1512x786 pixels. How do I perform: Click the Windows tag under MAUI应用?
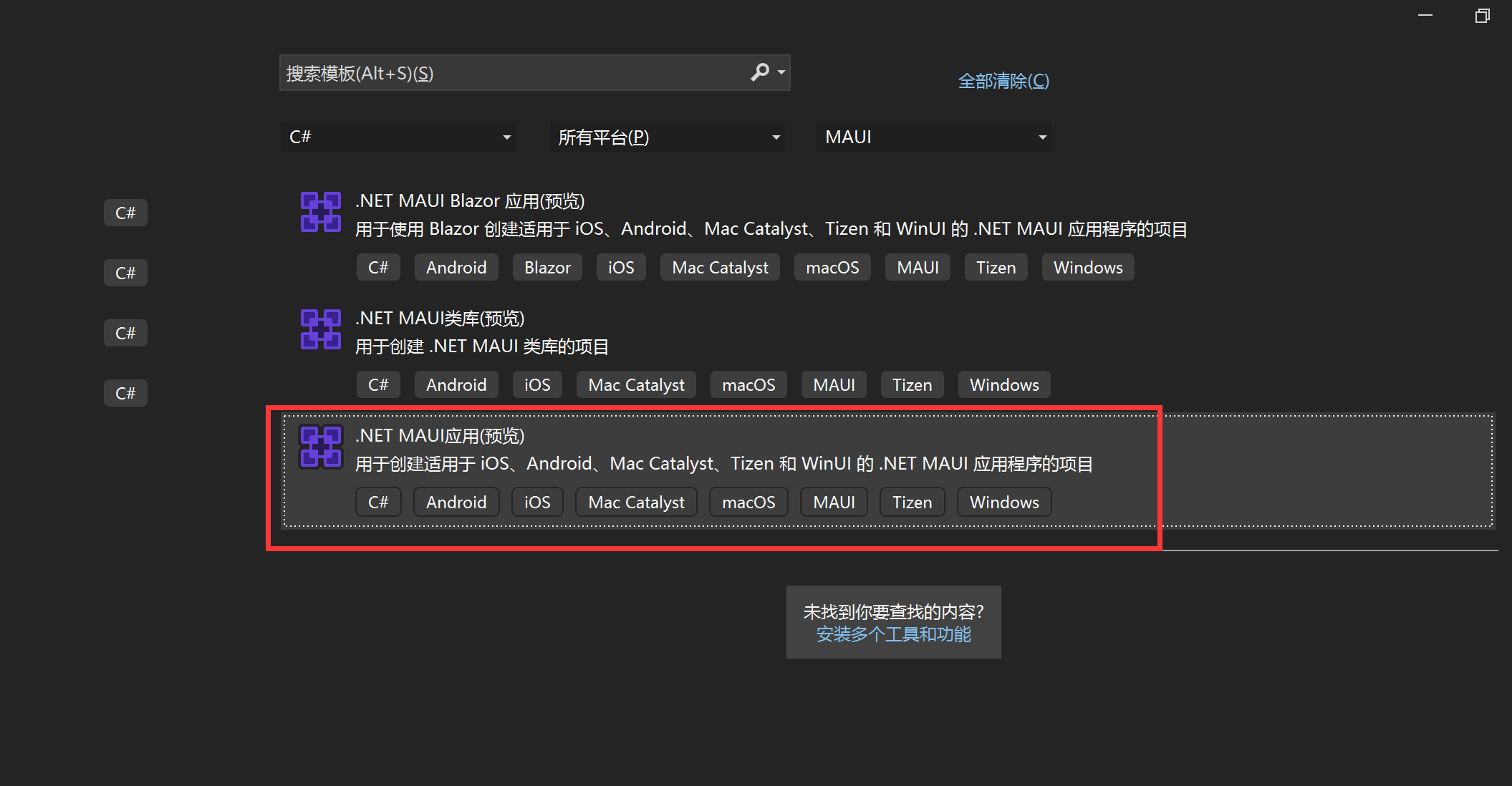click(x=1004, y=503)
